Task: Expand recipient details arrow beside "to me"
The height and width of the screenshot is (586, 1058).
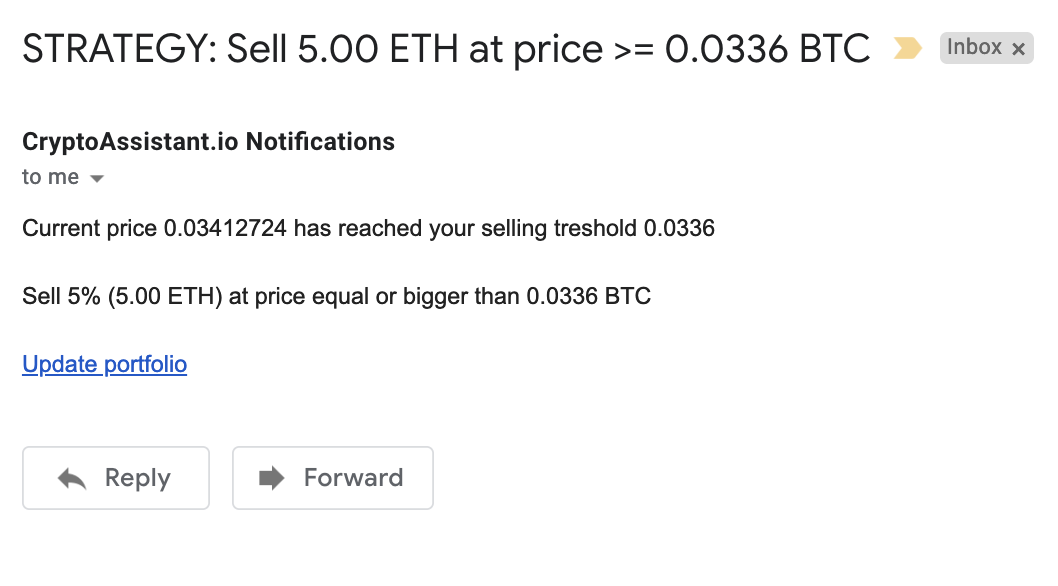Action: [97, 179]
